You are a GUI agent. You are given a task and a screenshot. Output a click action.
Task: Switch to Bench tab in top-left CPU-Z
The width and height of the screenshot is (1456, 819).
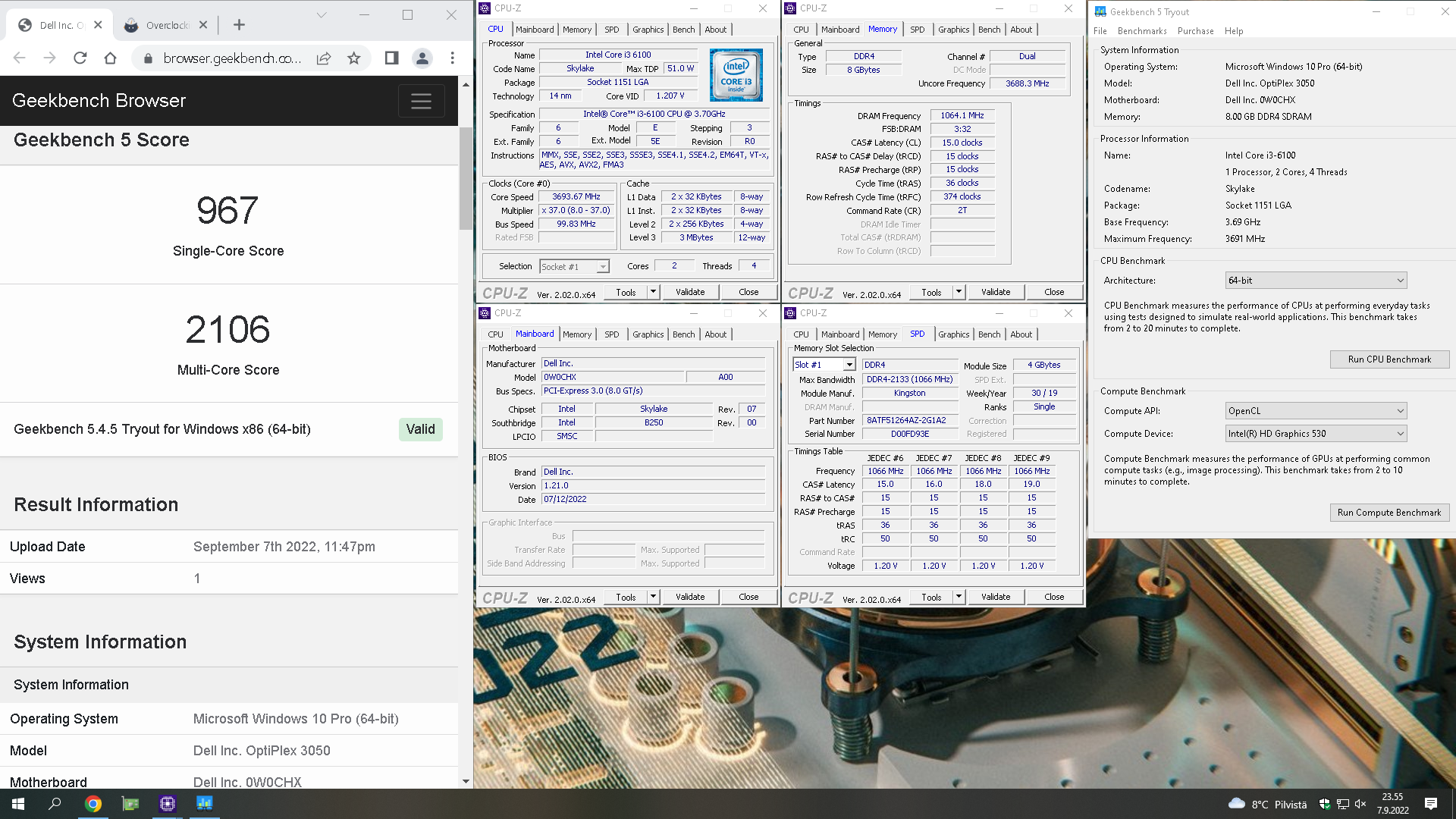coord(683,30)
